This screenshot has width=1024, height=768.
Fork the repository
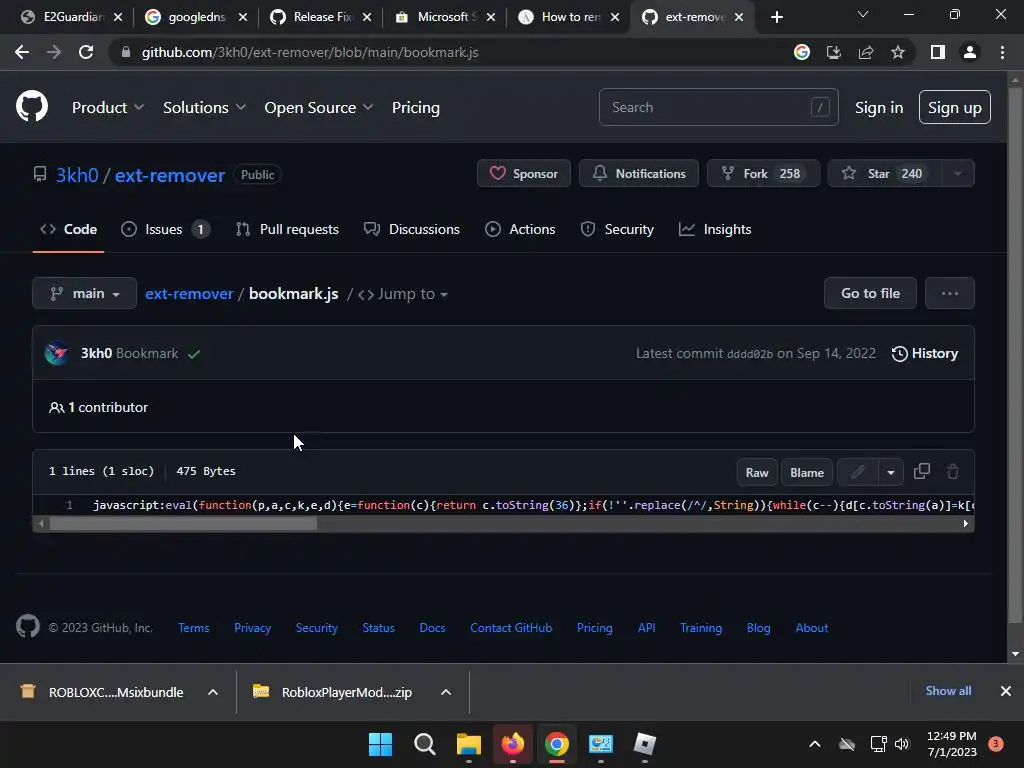click(x=763, y=174)
